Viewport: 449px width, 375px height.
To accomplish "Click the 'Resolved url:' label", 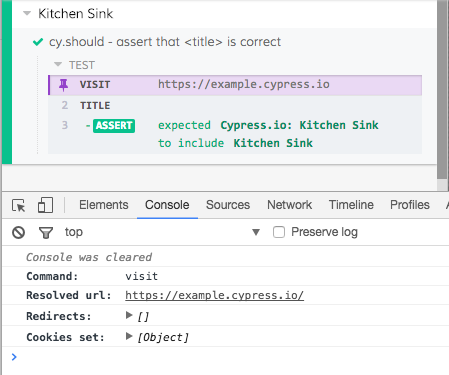I will click(69, 295).
